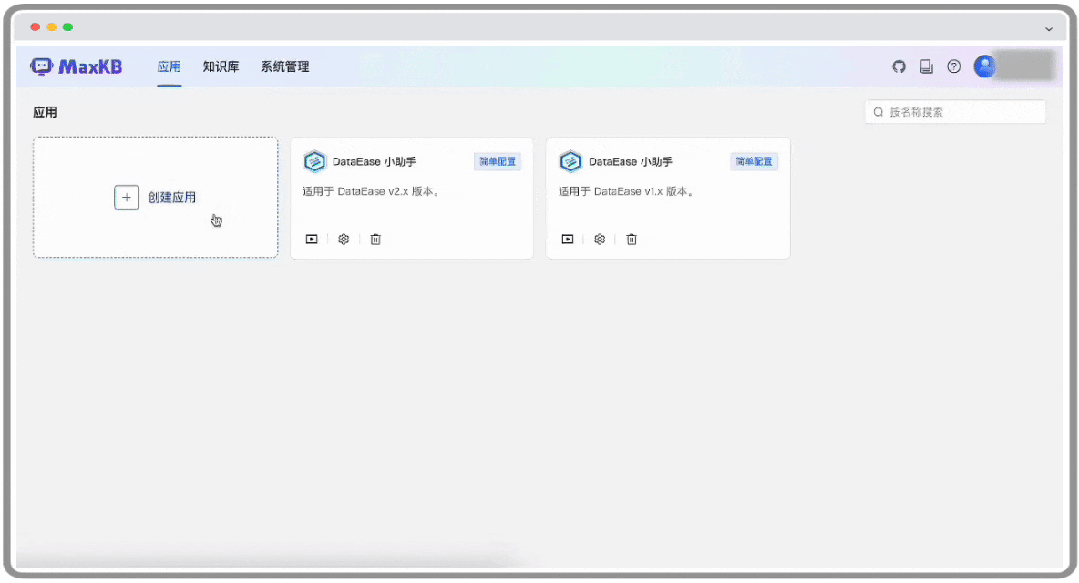This screenshot has width=1079, height=583.
Task: Open the user avatar menu
Action: point(985,66)
